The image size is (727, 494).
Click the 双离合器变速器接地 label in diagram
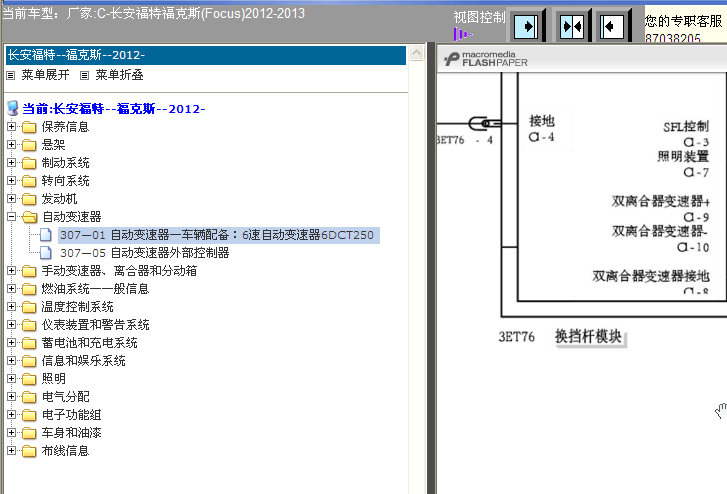coord(651,276)
